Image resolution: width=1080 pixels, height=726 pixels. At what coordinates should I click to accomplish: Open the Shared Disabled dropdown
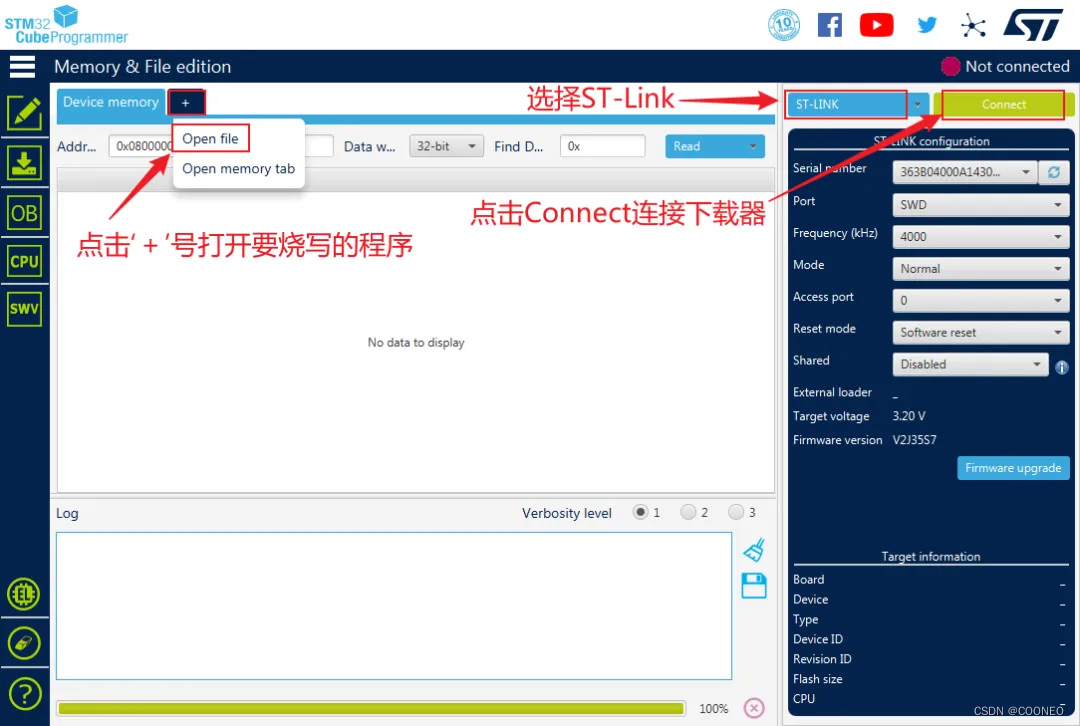click(x=970, y=364)
